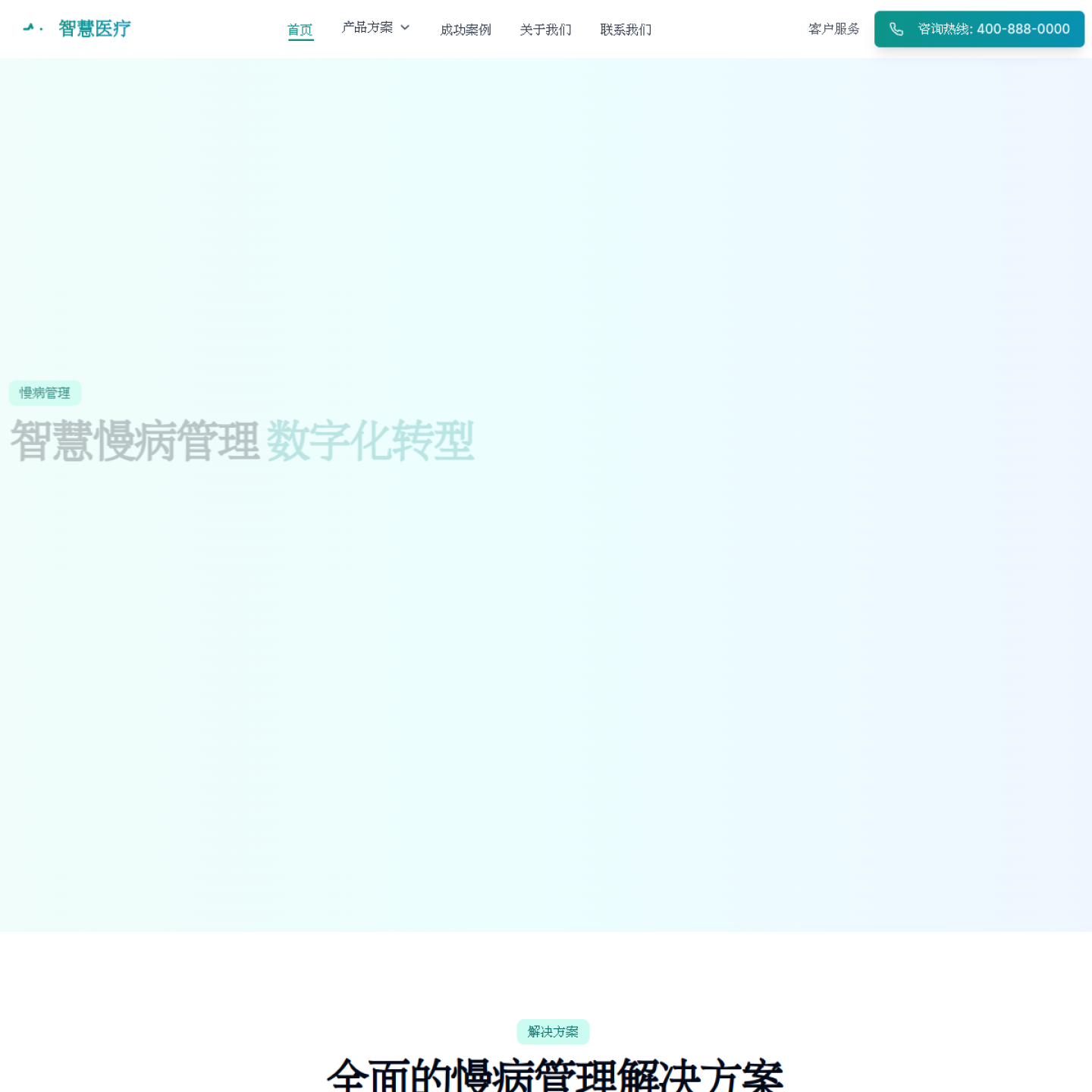Navigate to 关于我们

pyautogui.click(x=545, y=30)
